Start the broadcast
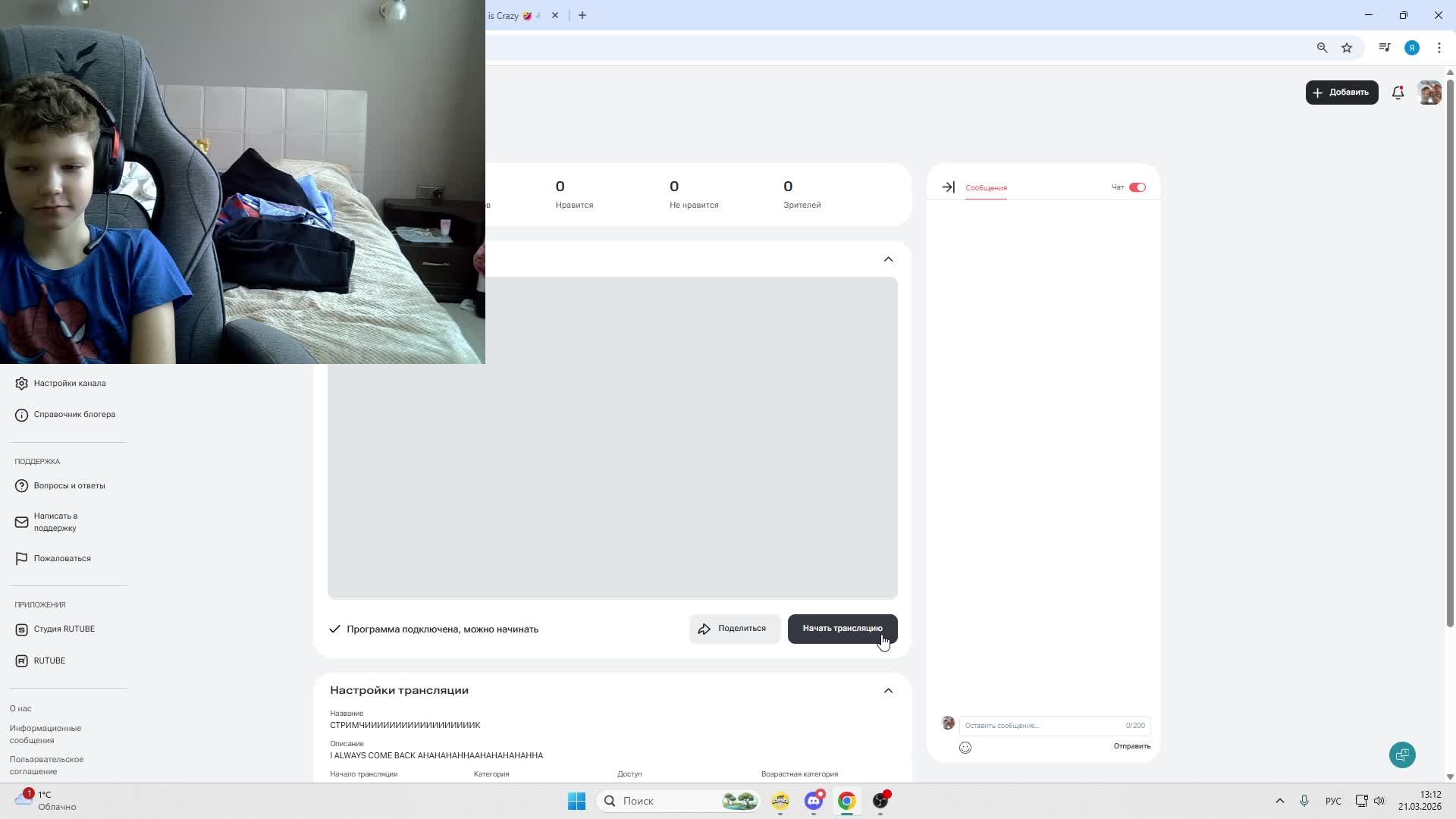 pyautogui.click(x=842, y=629)
